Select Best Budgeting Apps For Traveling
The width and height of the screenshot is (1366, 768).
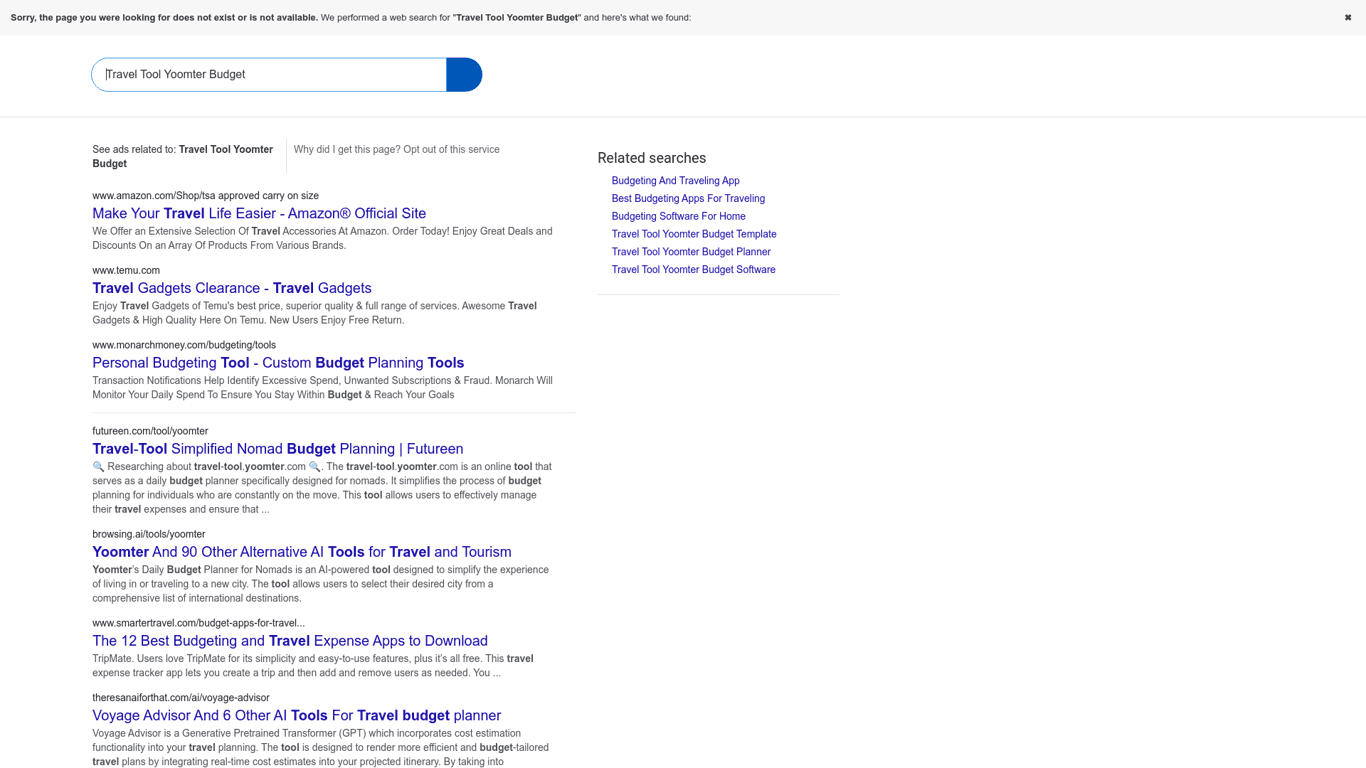[688, 199]
